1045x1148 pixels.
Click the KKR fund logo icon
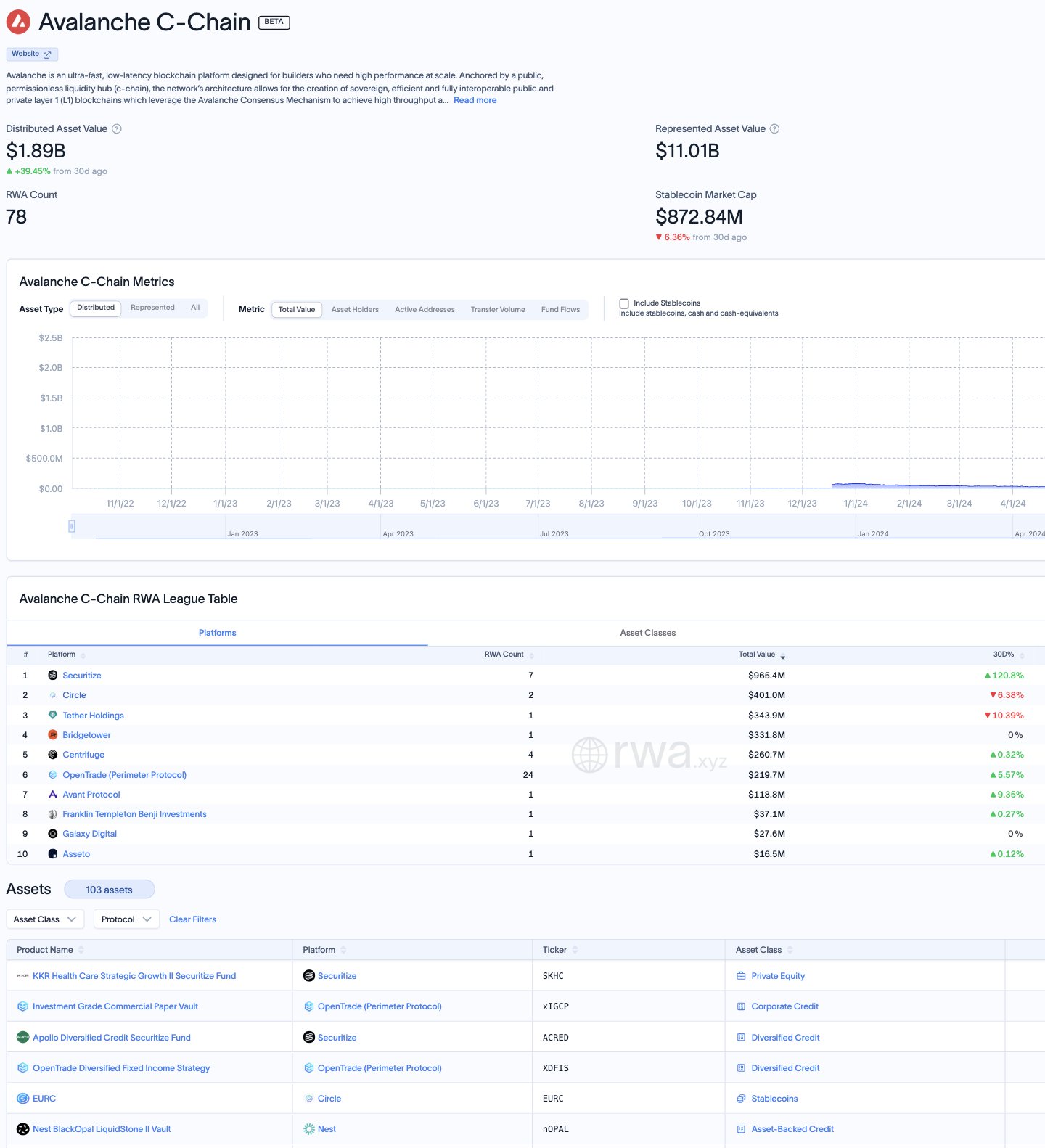(22, 976)
